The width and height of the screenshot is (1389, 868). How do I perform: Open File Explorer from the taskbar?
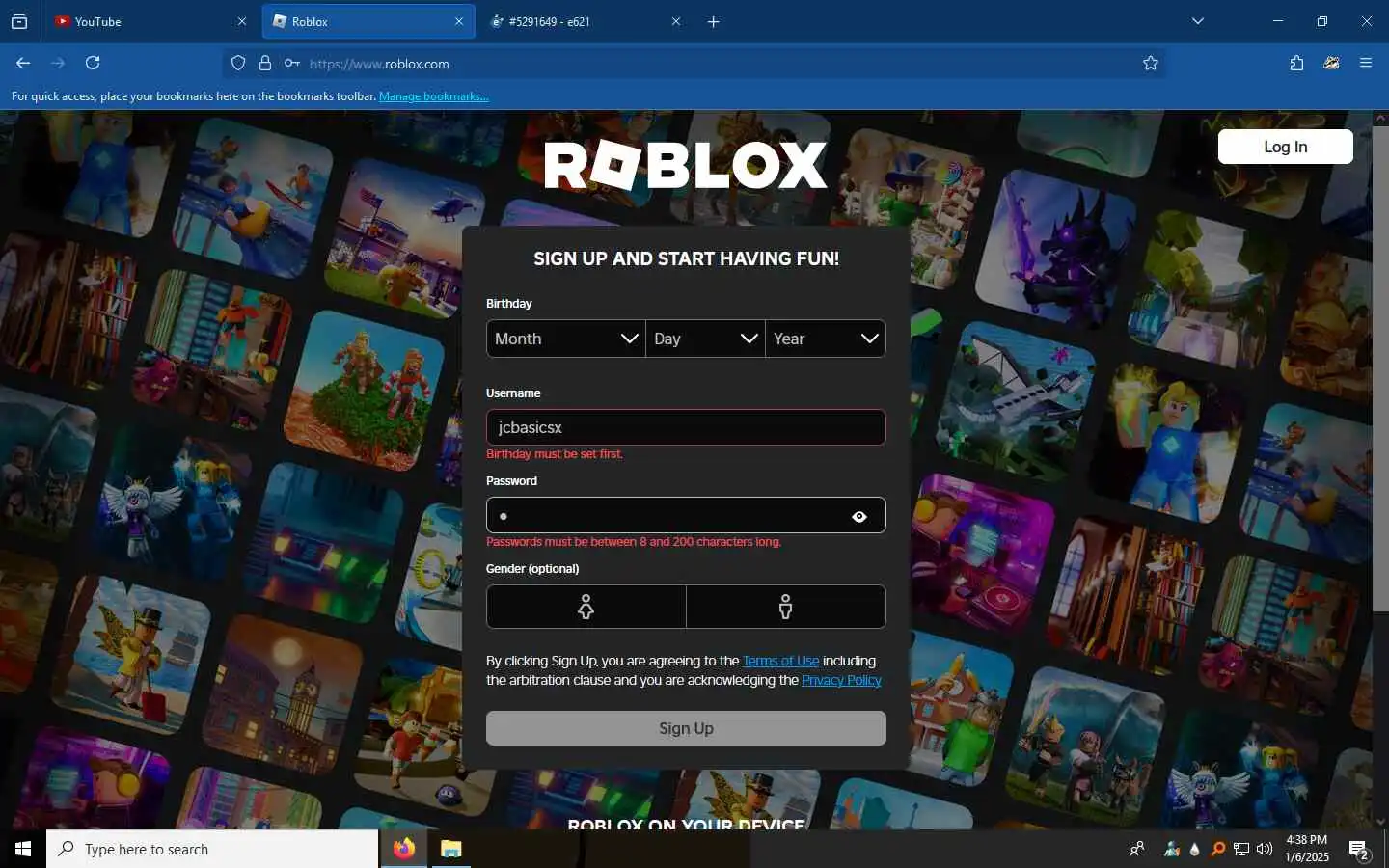tap(450, 849)
